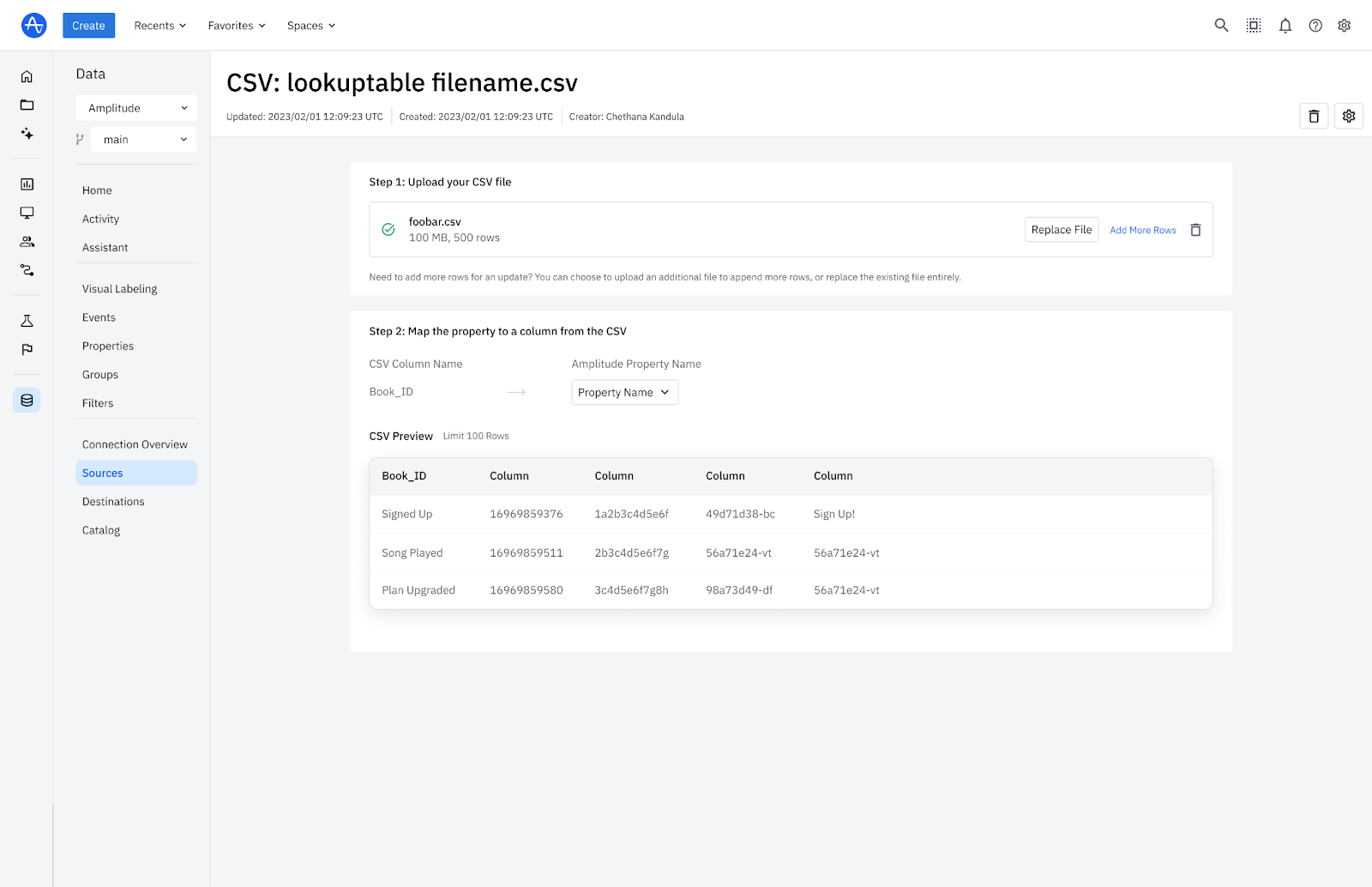1372x887 pixels.
Task: Open the folder icon in the sidebar
Action: (27, 105)
